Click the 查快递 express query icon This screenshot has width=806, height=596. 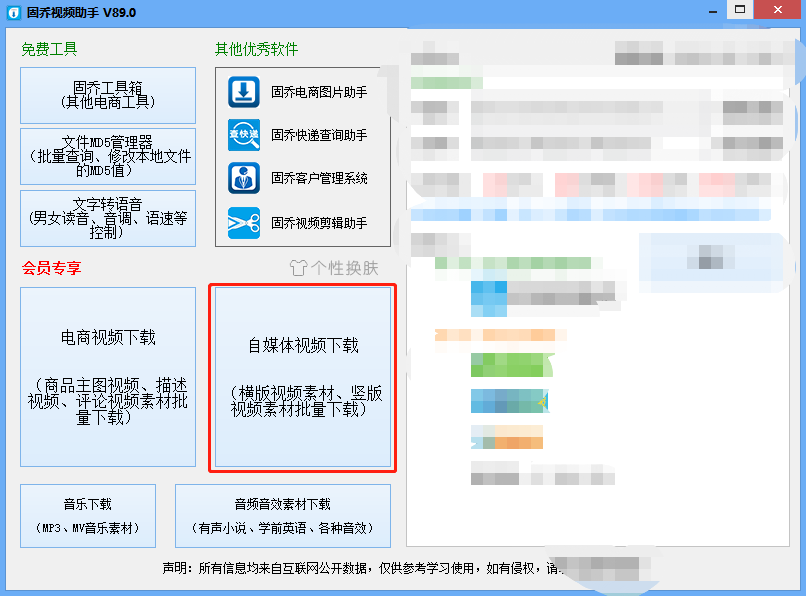[x=244, y=135]
